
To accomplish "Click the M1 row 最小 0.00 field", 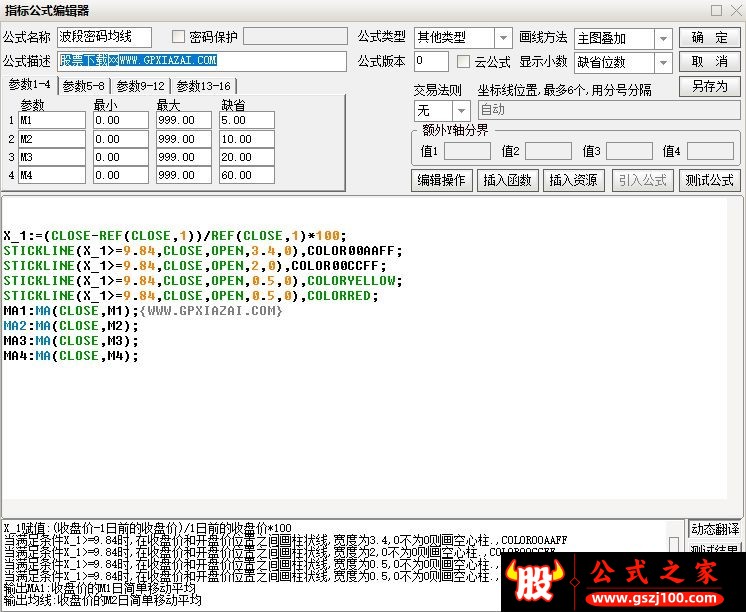I will click(121, 120).
